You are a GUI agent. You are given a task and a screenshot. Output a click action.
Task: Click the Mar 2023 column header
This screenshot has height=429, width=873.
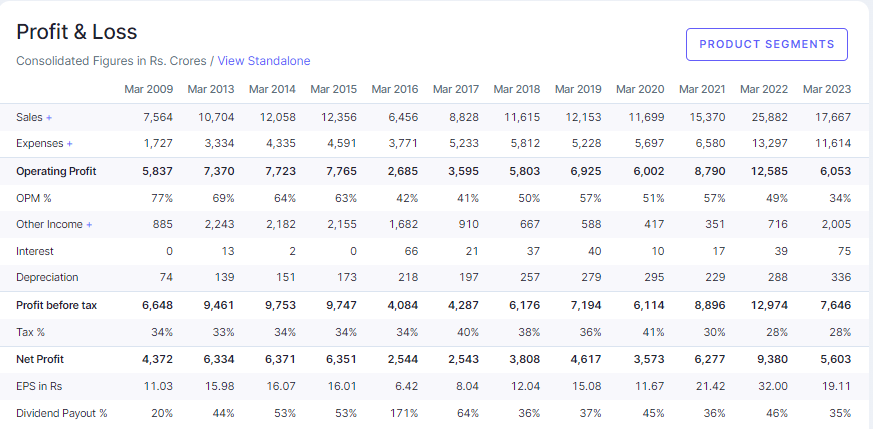(x=826, y=90)
